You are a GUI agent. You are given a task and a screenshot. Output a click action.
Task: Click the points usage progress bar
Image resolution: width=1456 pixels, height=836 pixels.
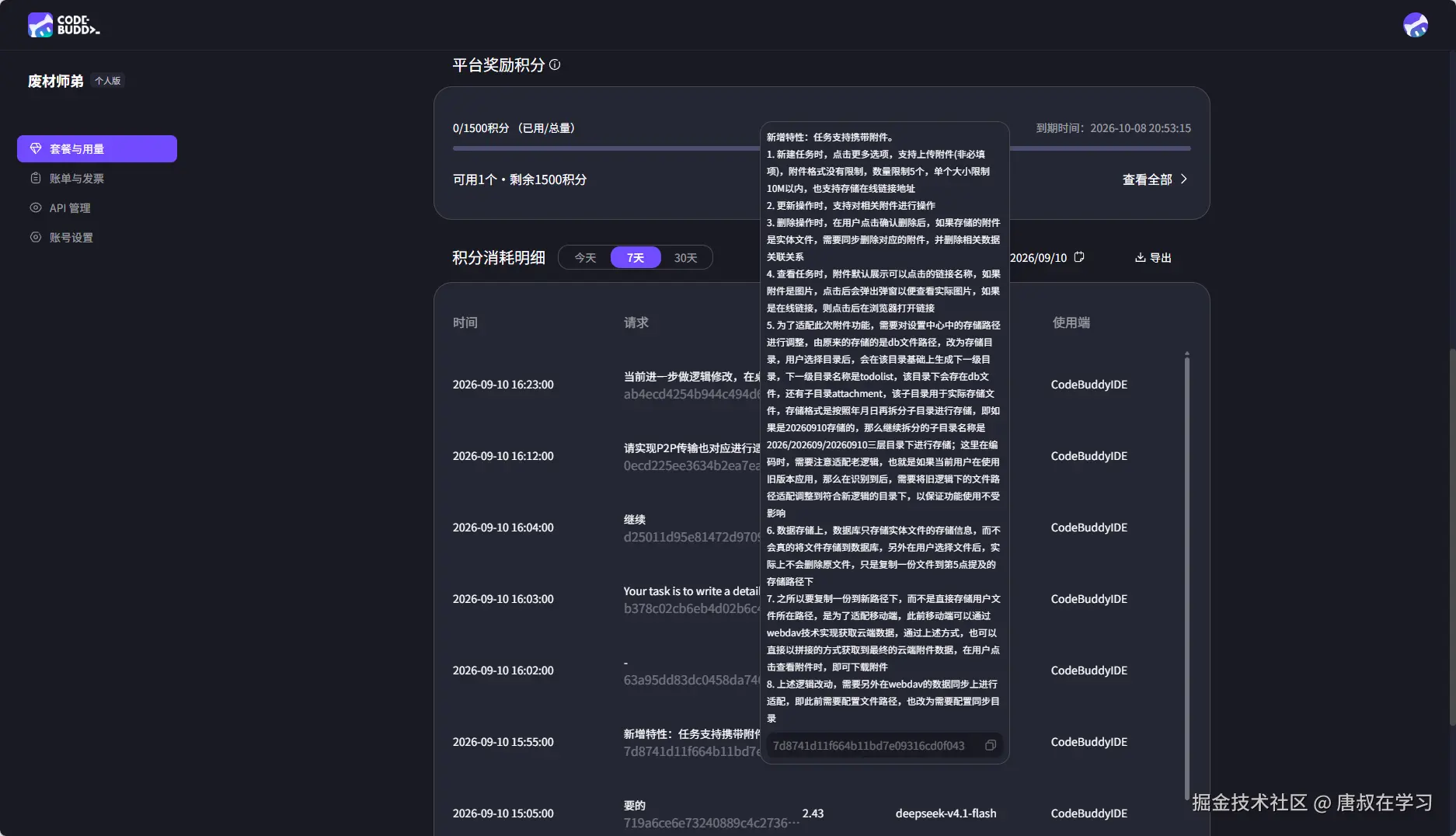coord(821,148)
